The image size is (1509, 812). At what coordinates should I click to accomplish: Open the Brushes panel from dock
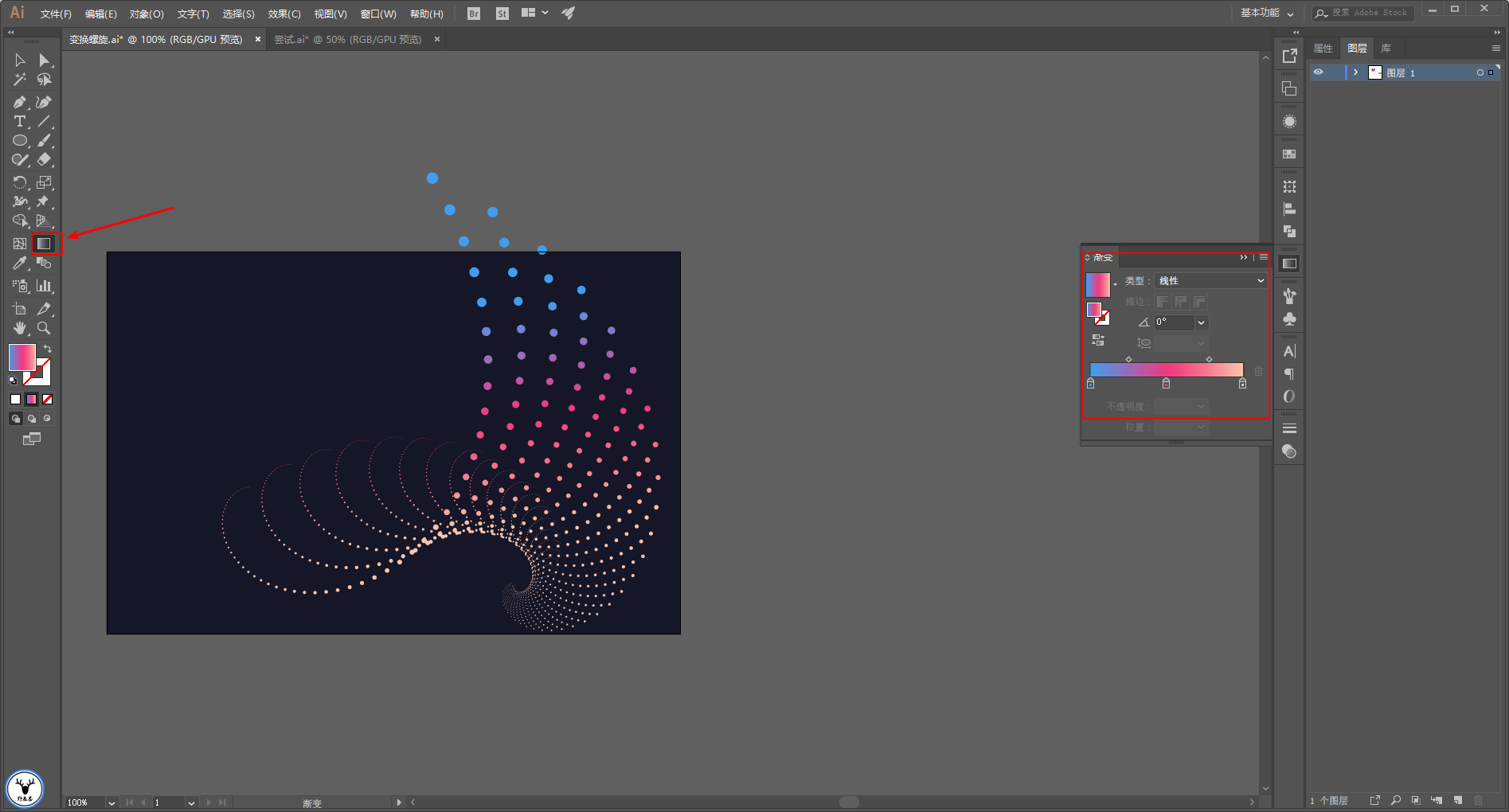pos(1289,296)
